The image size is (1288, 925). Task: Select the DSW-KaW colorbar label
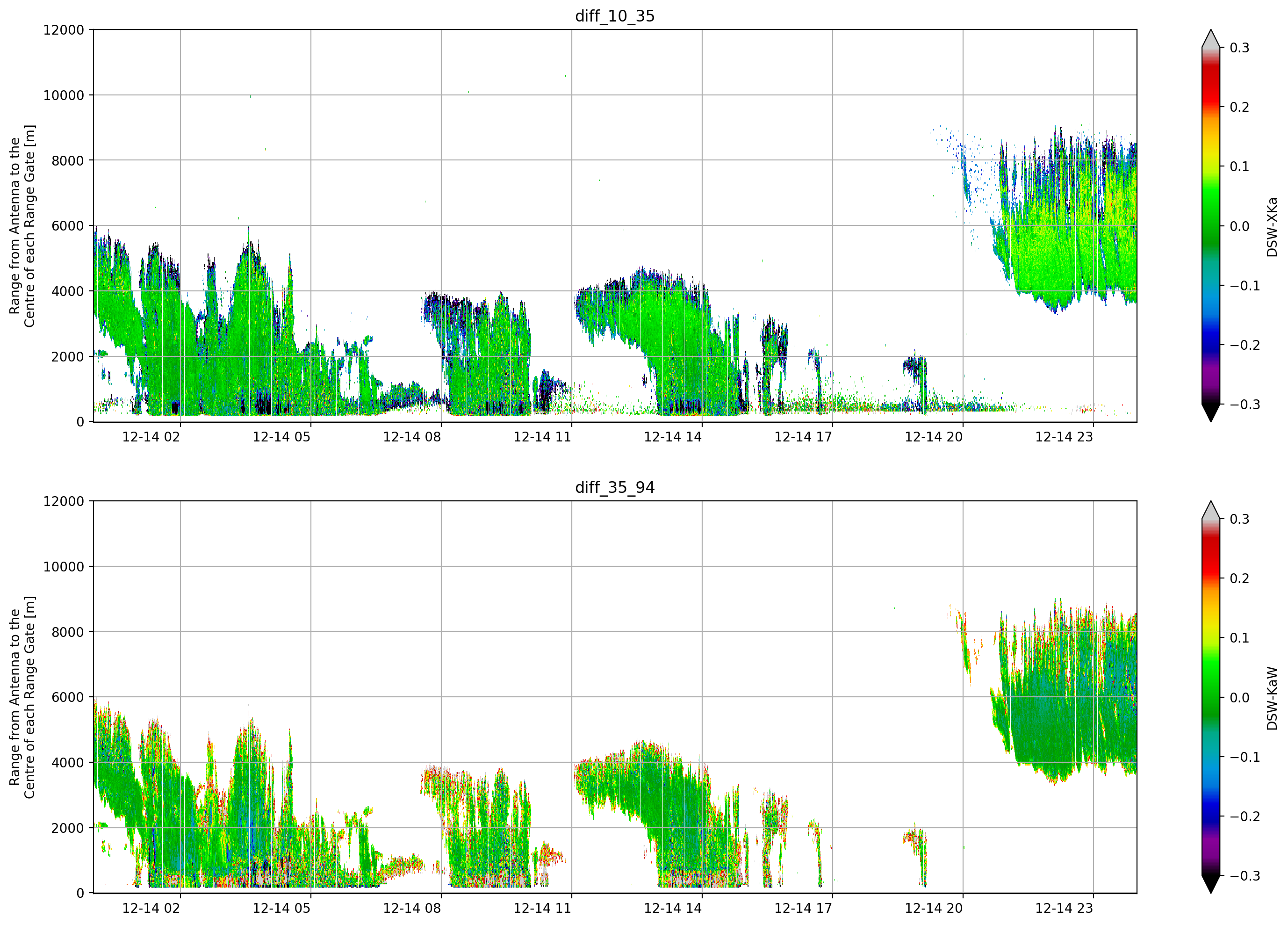pos(1272,698)
